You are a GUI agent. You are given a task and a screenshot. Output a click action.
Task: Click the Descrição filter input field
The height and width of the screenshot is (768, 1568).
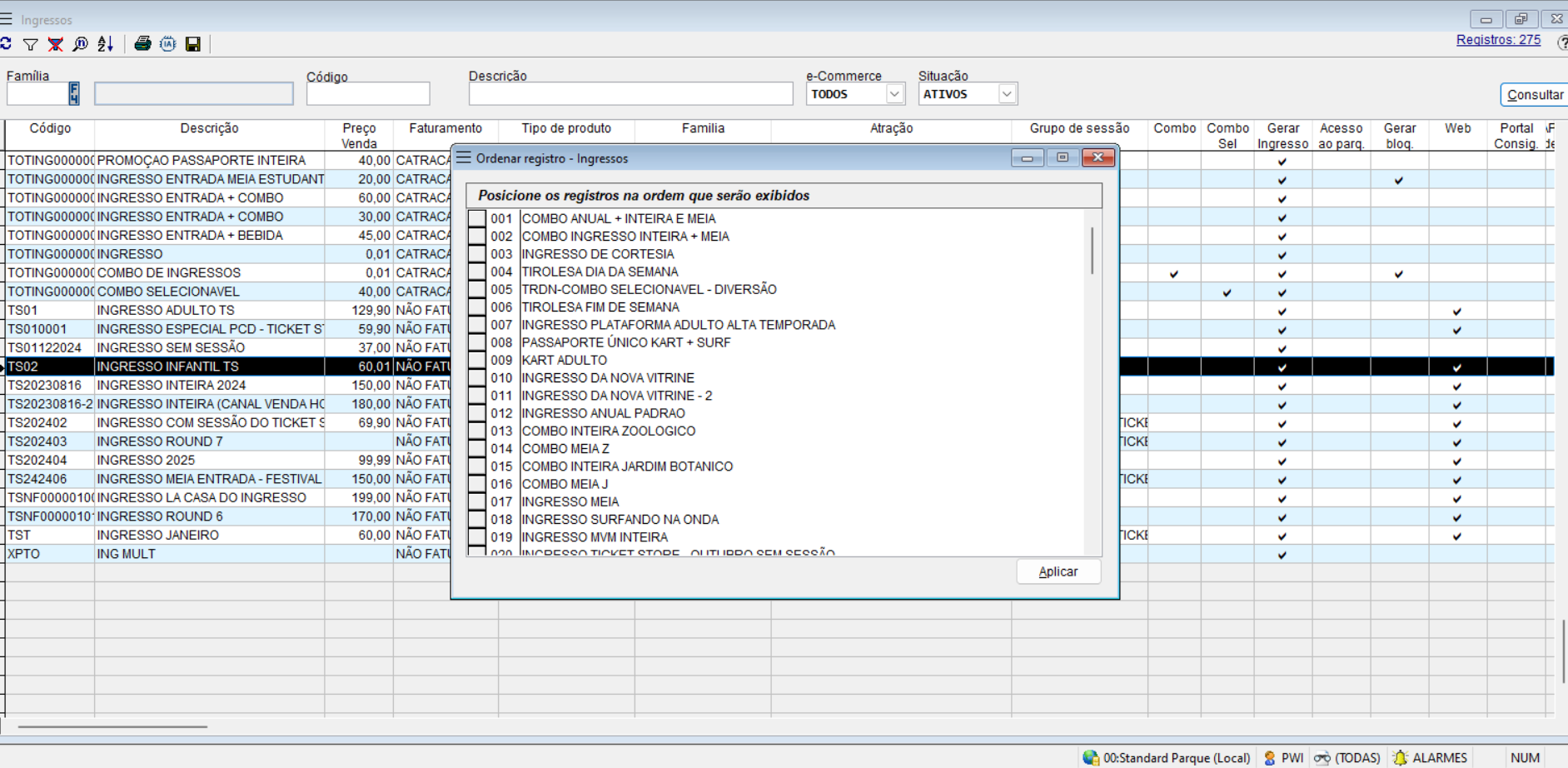[x=630, y=94]
